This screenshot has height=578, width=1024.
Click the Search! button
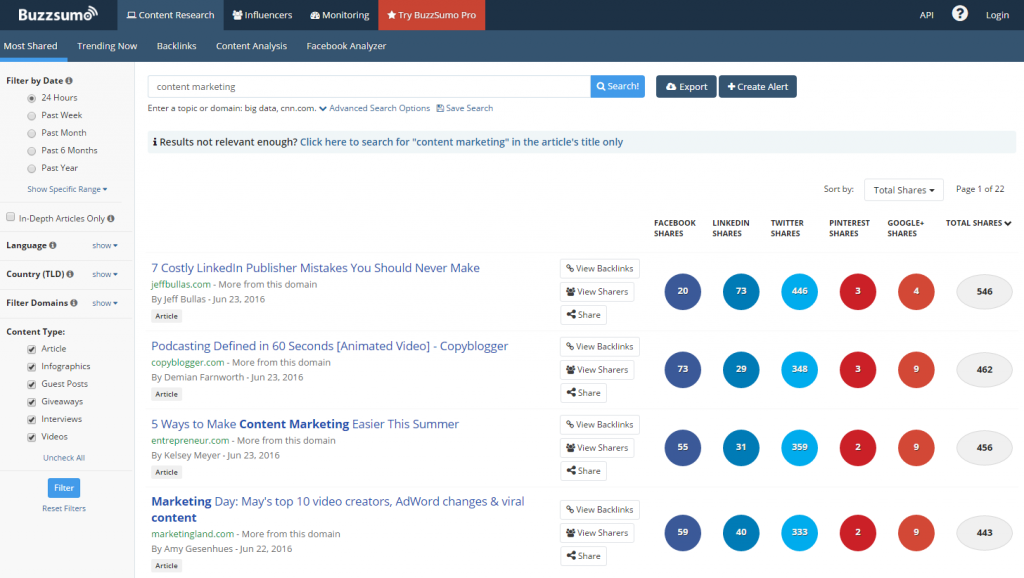coord(618,86)
